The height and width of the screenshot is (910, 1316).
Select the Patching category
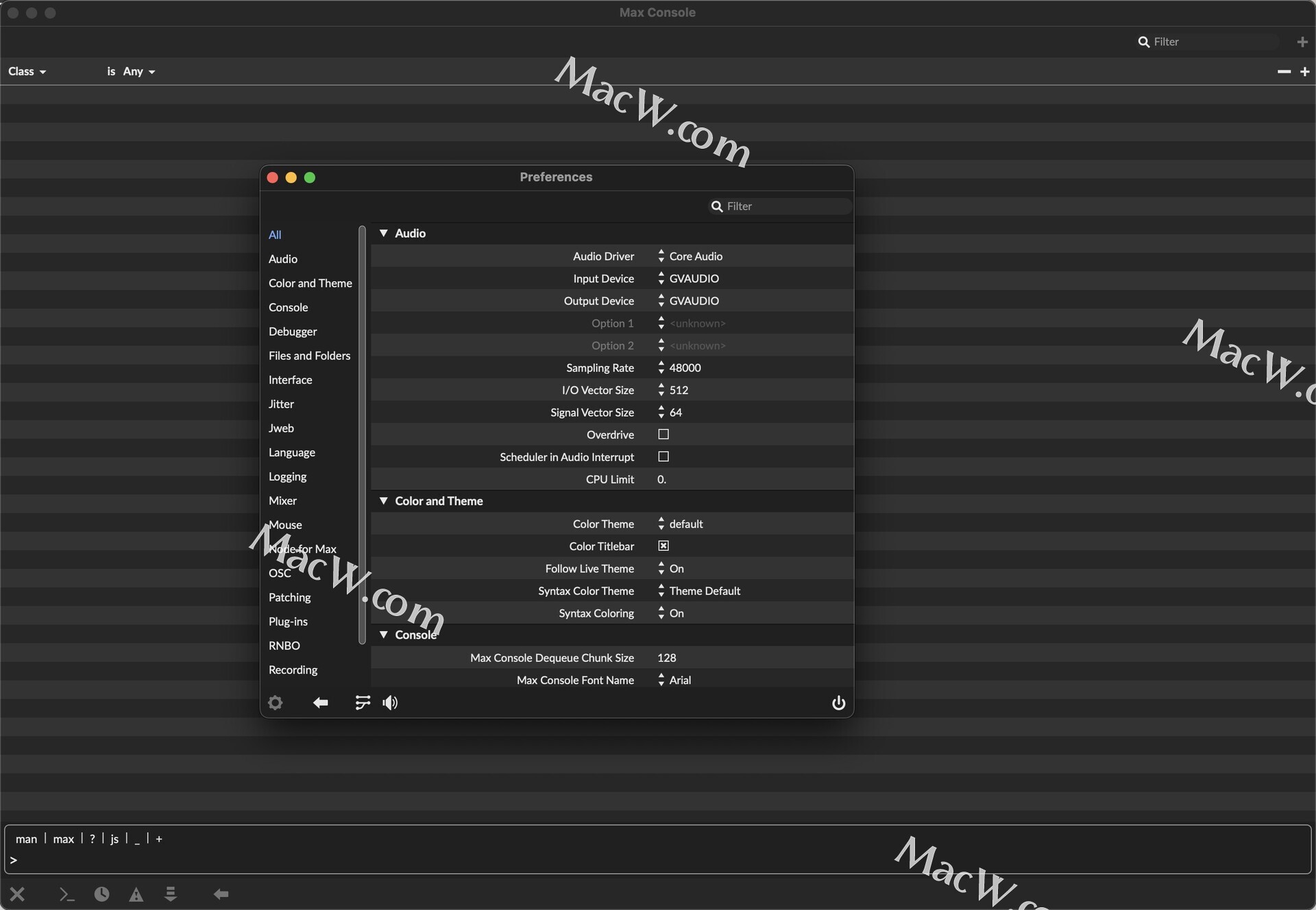pos(290,598)
